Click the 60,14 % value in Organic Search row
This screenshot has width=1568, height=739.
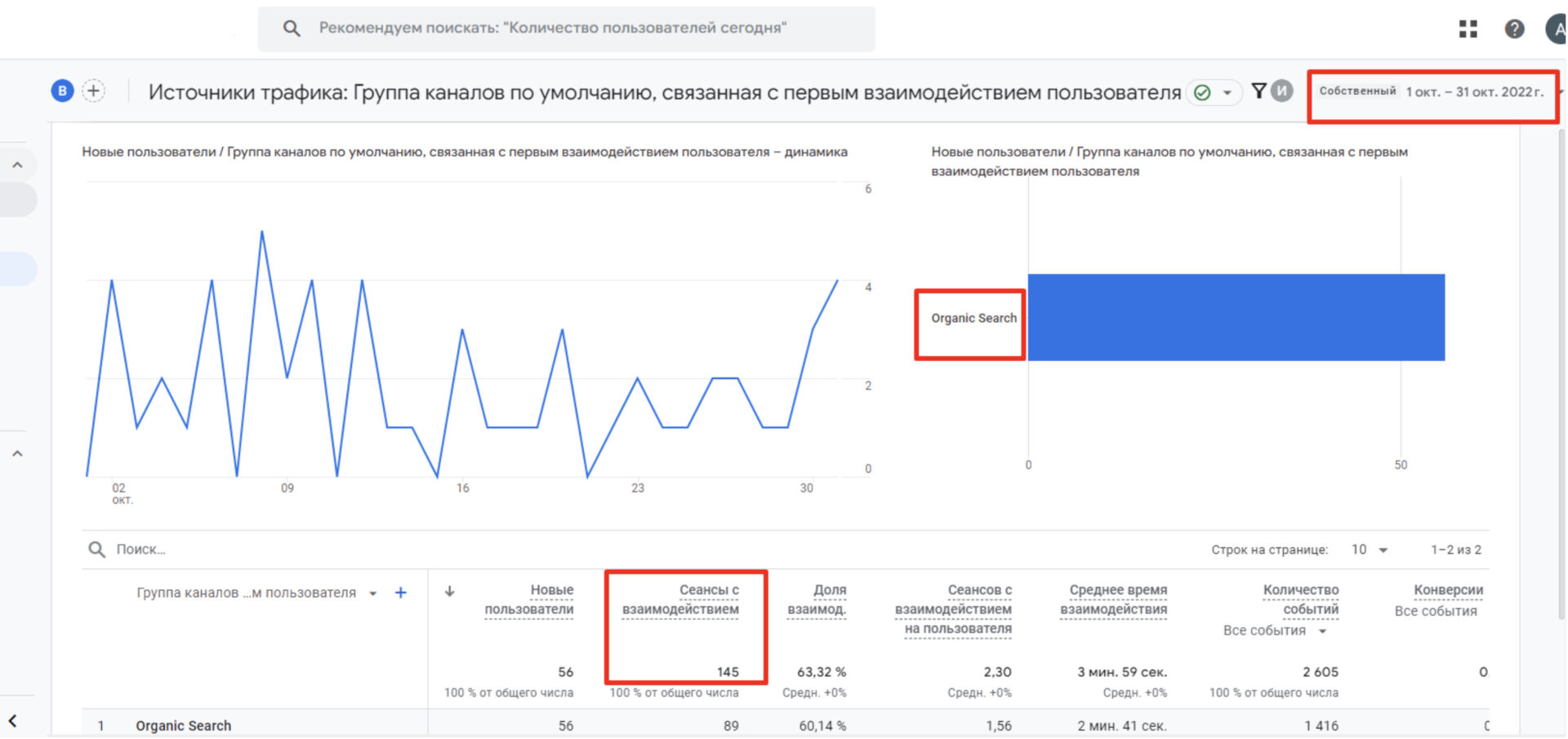pos(822,726)
